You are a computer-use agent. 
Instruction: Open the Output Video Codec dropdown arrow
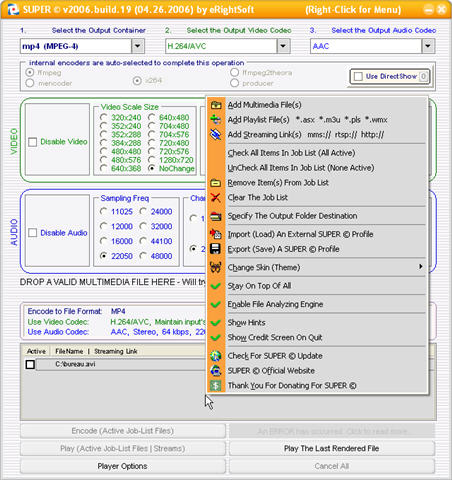pyautogui.click(x=283, y=46)
